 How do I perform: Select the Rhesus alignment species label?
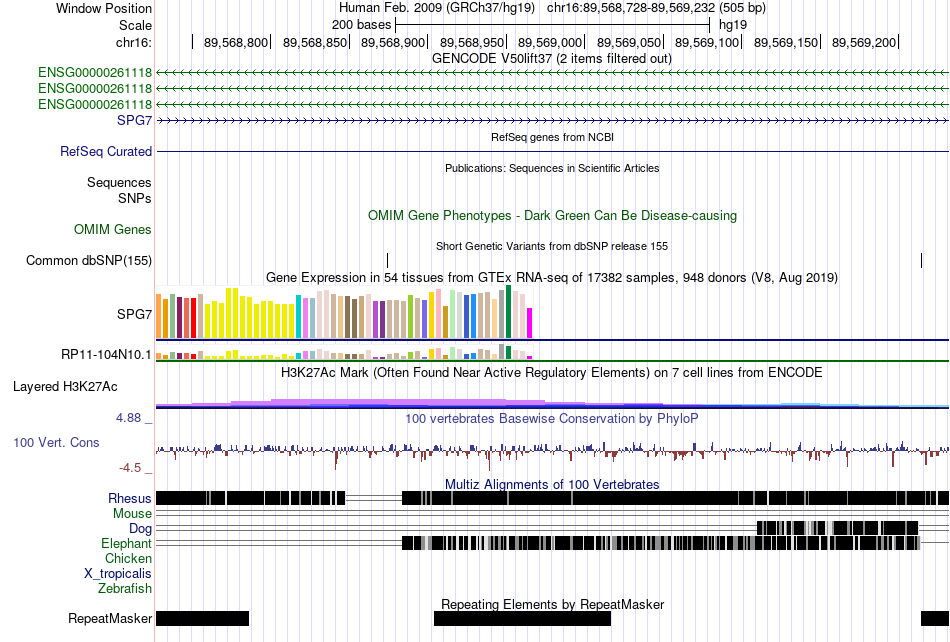(x=130, y=498)
